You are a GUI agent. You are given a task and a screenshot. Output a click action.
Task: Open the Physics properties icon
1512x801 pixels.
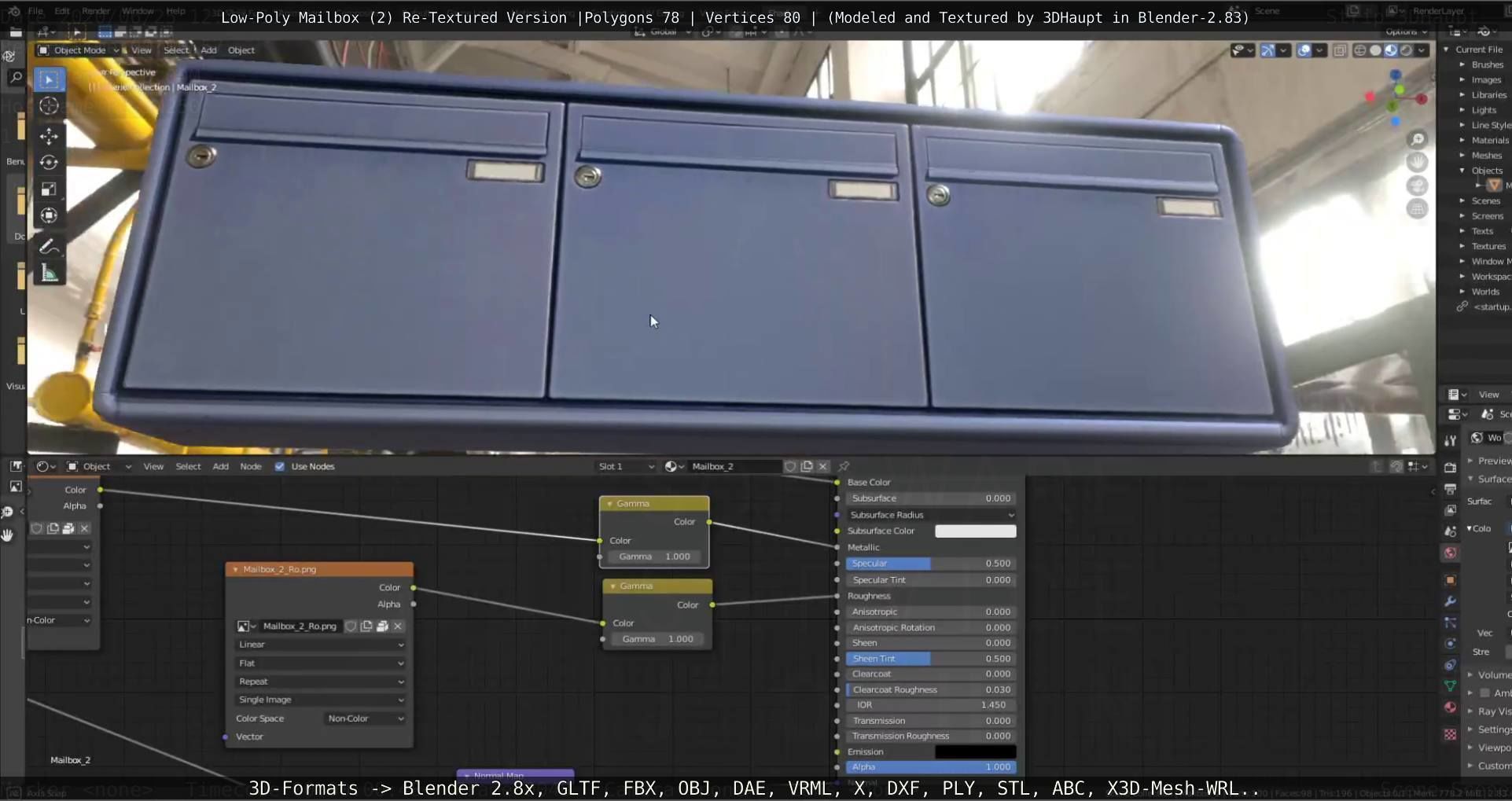click(x=1451, y=644)
